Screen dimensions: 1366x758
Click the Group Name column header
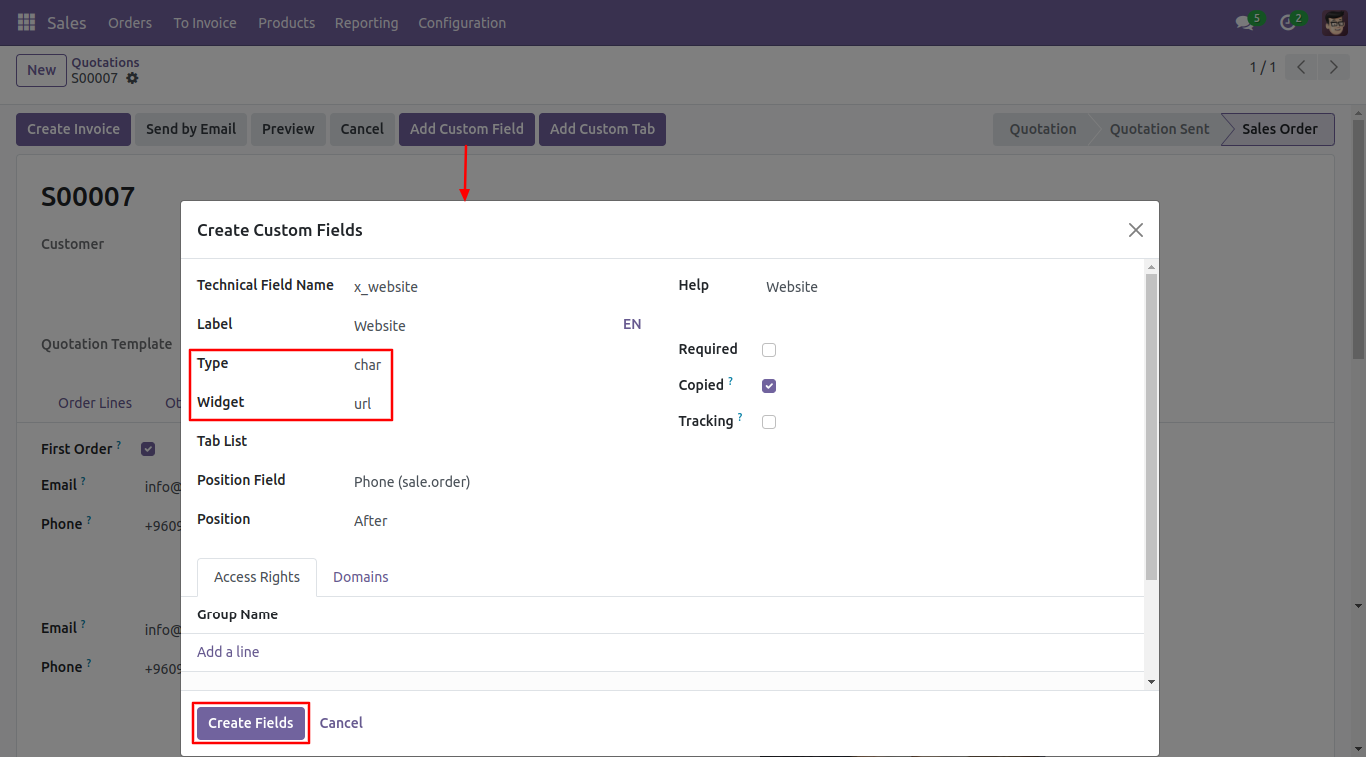click(237, 614)
